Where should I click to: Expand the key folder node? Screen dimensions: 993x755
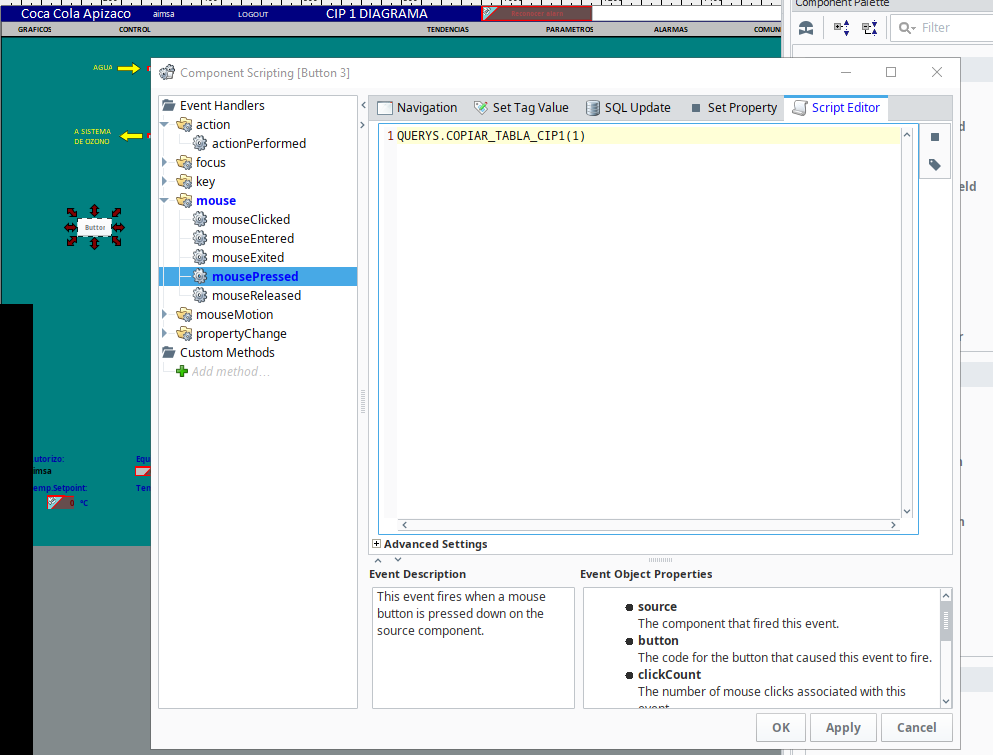coord(165,182)
